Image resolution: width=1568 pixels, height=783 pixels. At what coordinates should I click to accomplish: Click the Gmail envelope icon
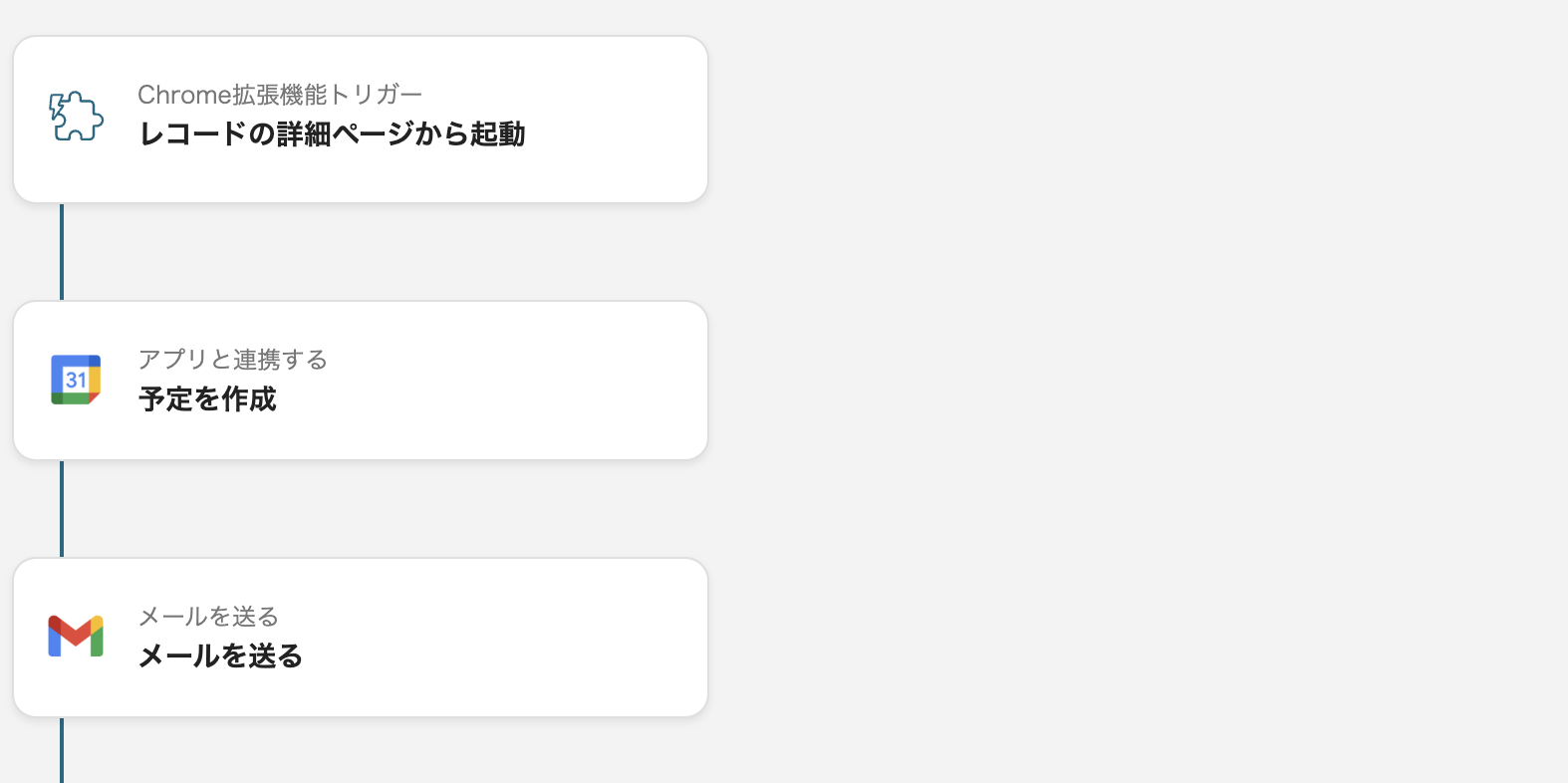(76, 637)
